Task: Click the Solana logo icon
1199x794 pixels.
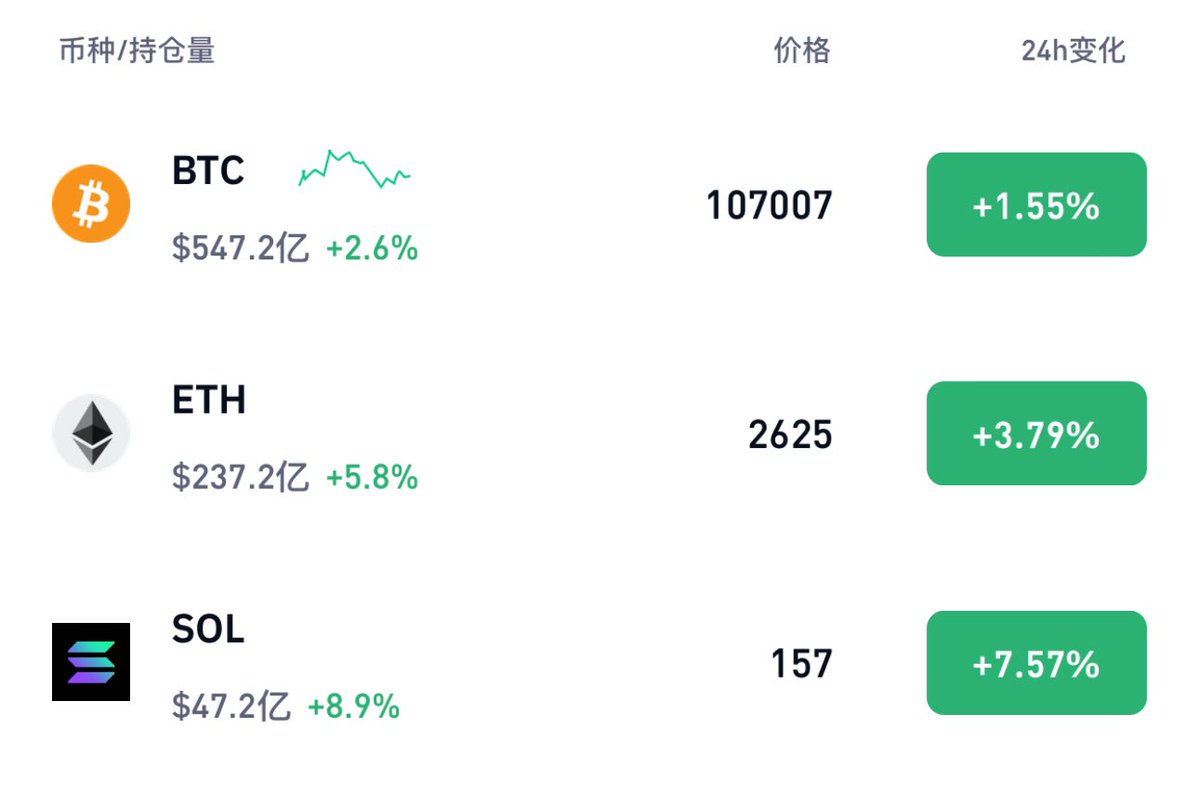Action: pyautogui.click(x=91, y=662)
